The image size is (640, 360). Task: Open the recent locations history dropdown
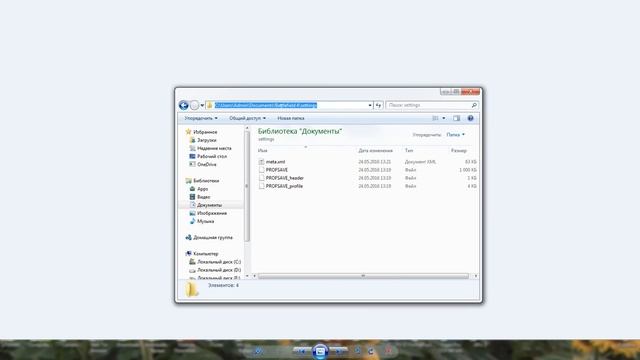202,106
